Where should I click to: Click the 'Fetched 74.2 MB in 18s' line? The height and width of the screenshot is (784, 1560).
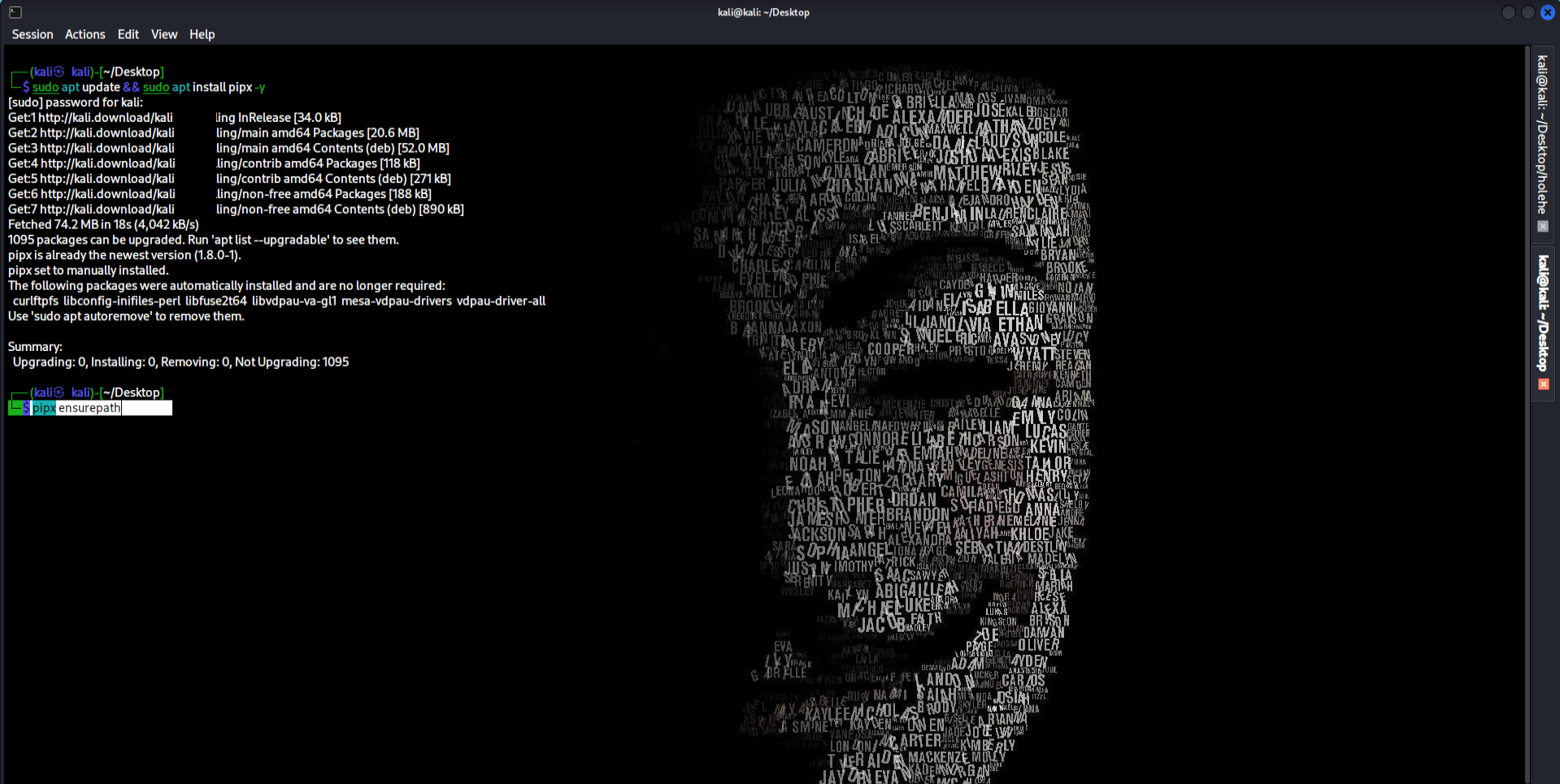pos(103,224)
